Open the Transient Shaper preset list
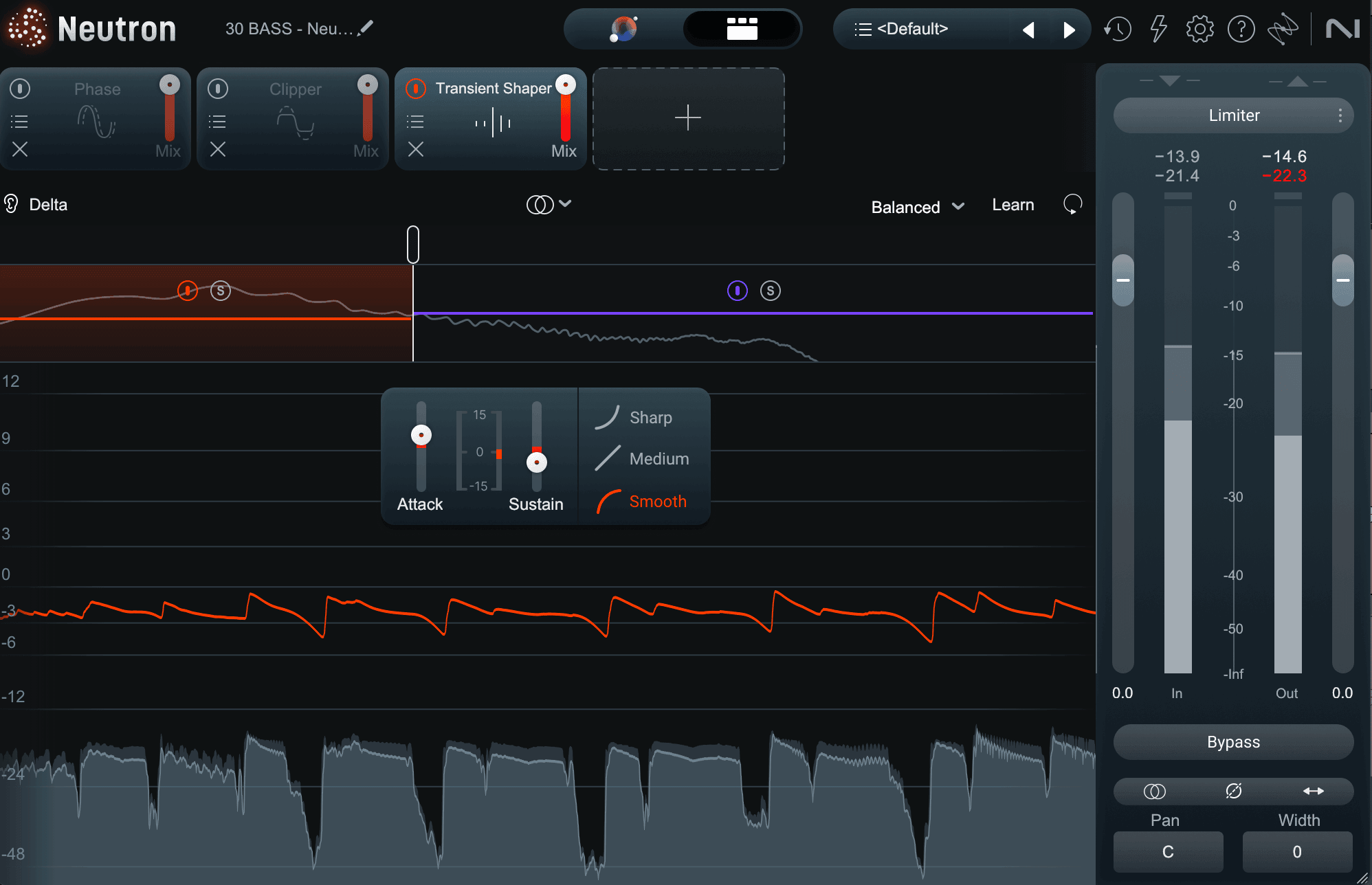The height and width of the screenshot is (885, 1372). (x=415, y=122)
